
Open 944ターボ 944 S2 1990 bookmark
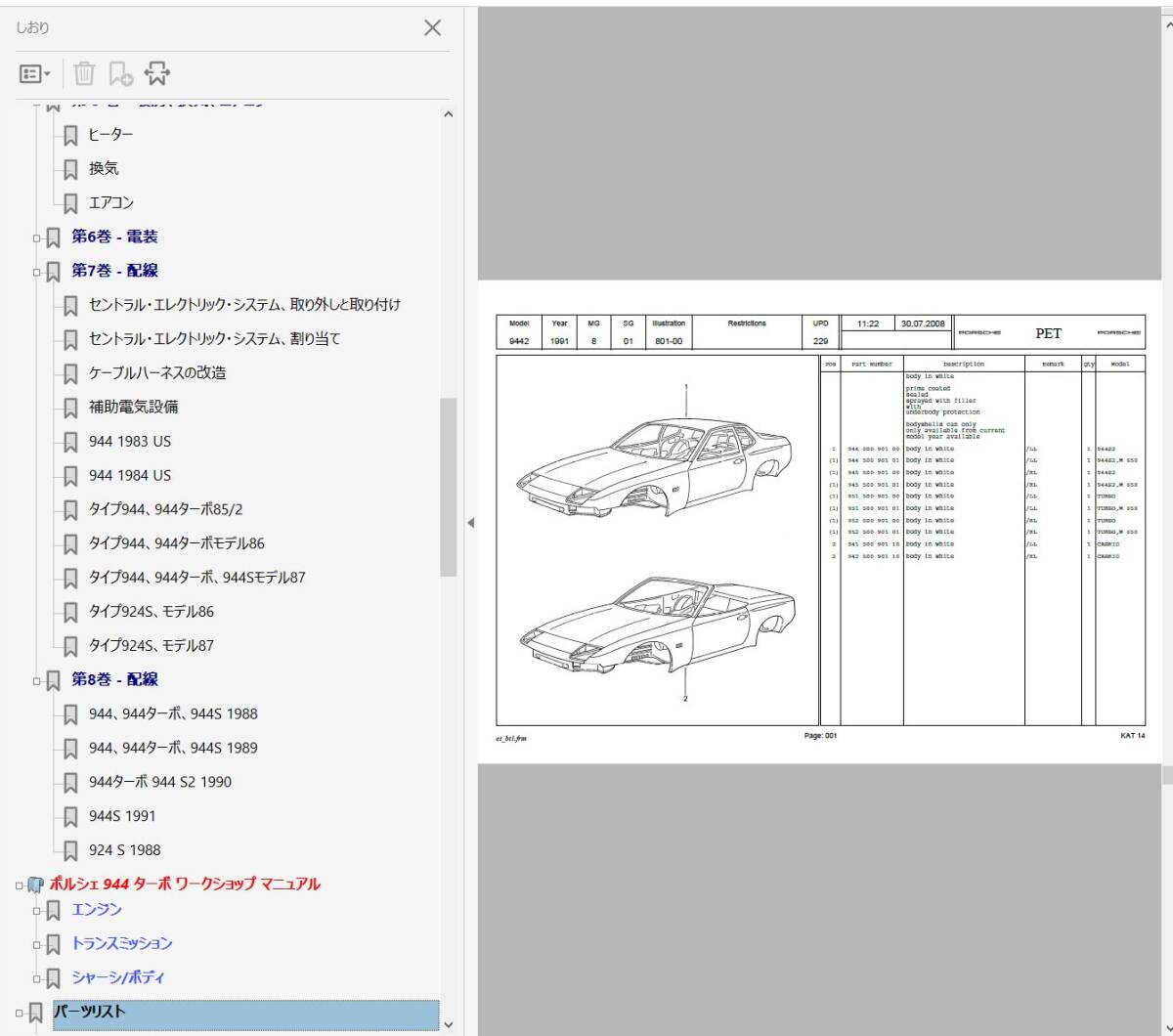pos(160,782)
